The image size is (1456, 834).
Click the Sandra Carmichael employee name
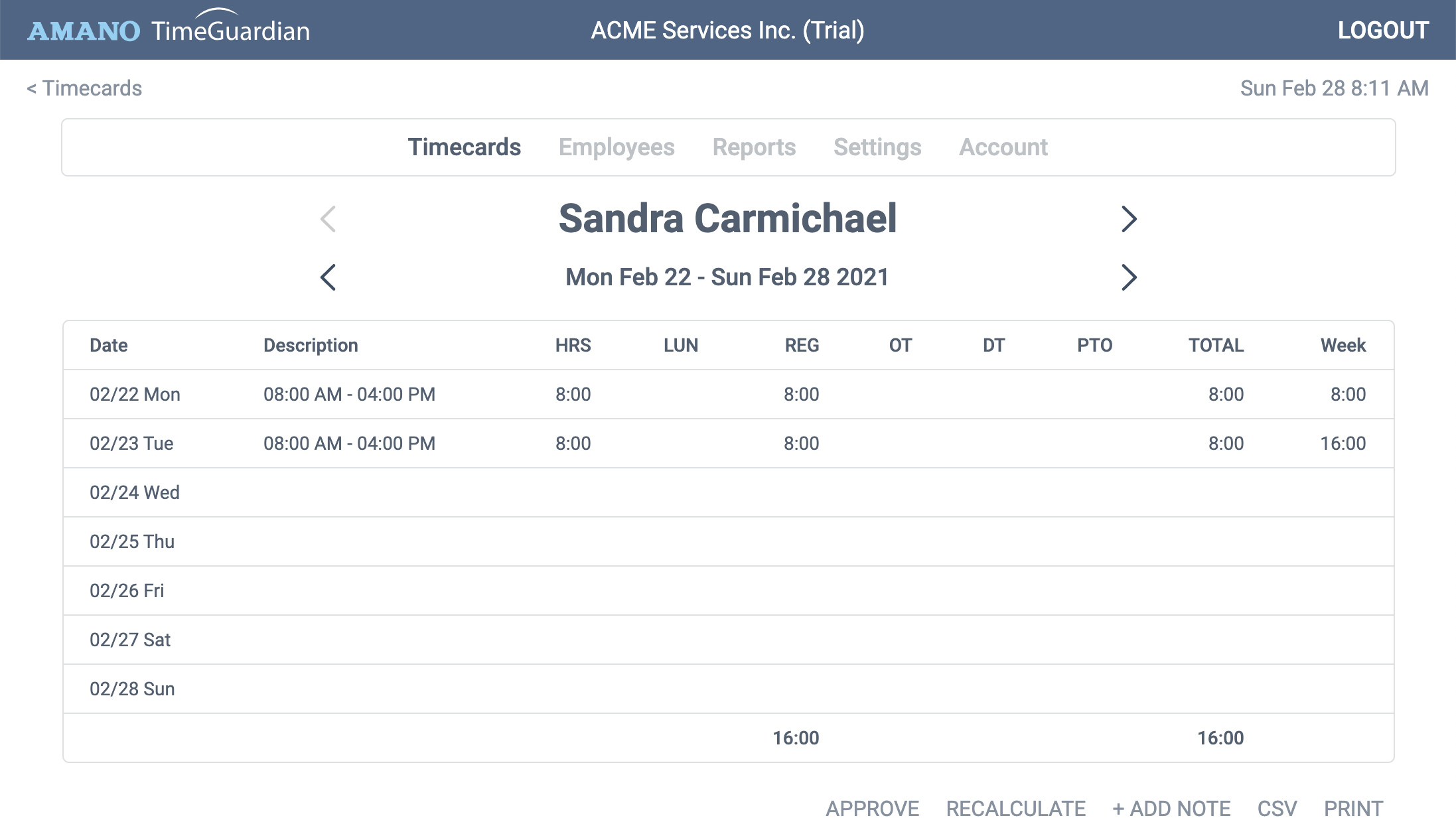pyautogui.click(x=727, y=218)
